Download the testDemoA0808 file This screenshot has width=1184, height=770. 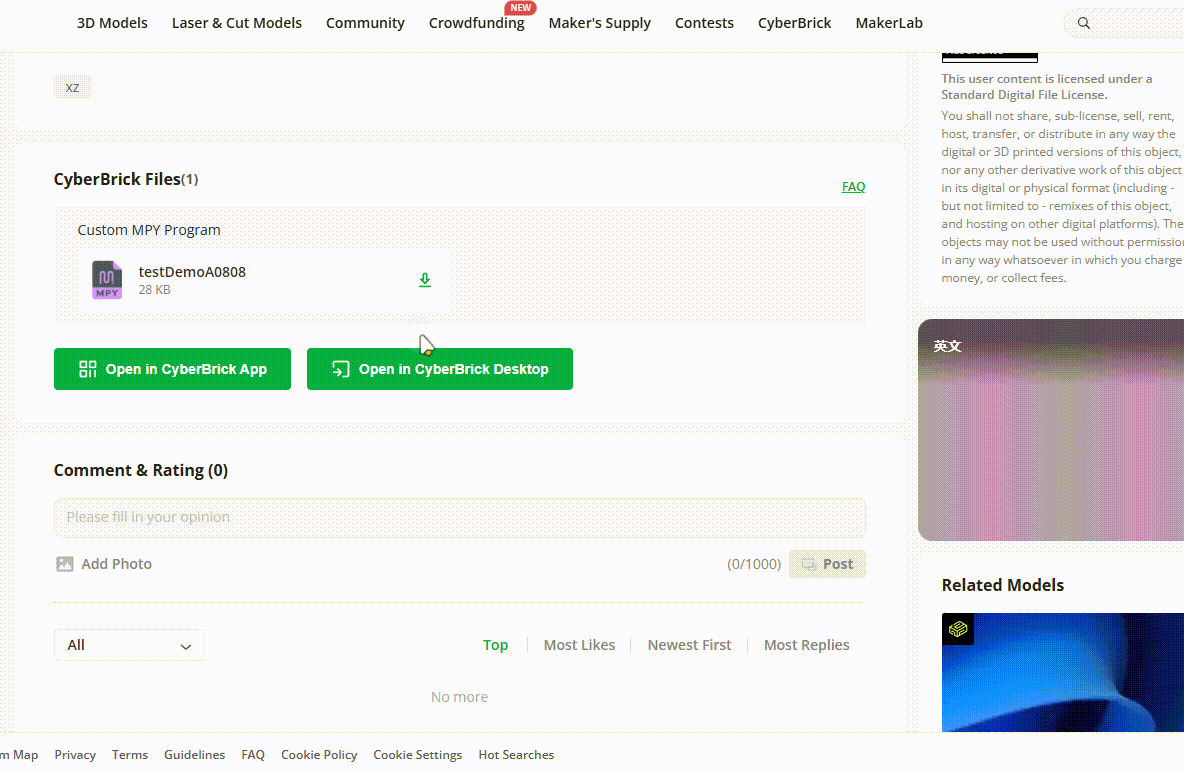[425, 280]
